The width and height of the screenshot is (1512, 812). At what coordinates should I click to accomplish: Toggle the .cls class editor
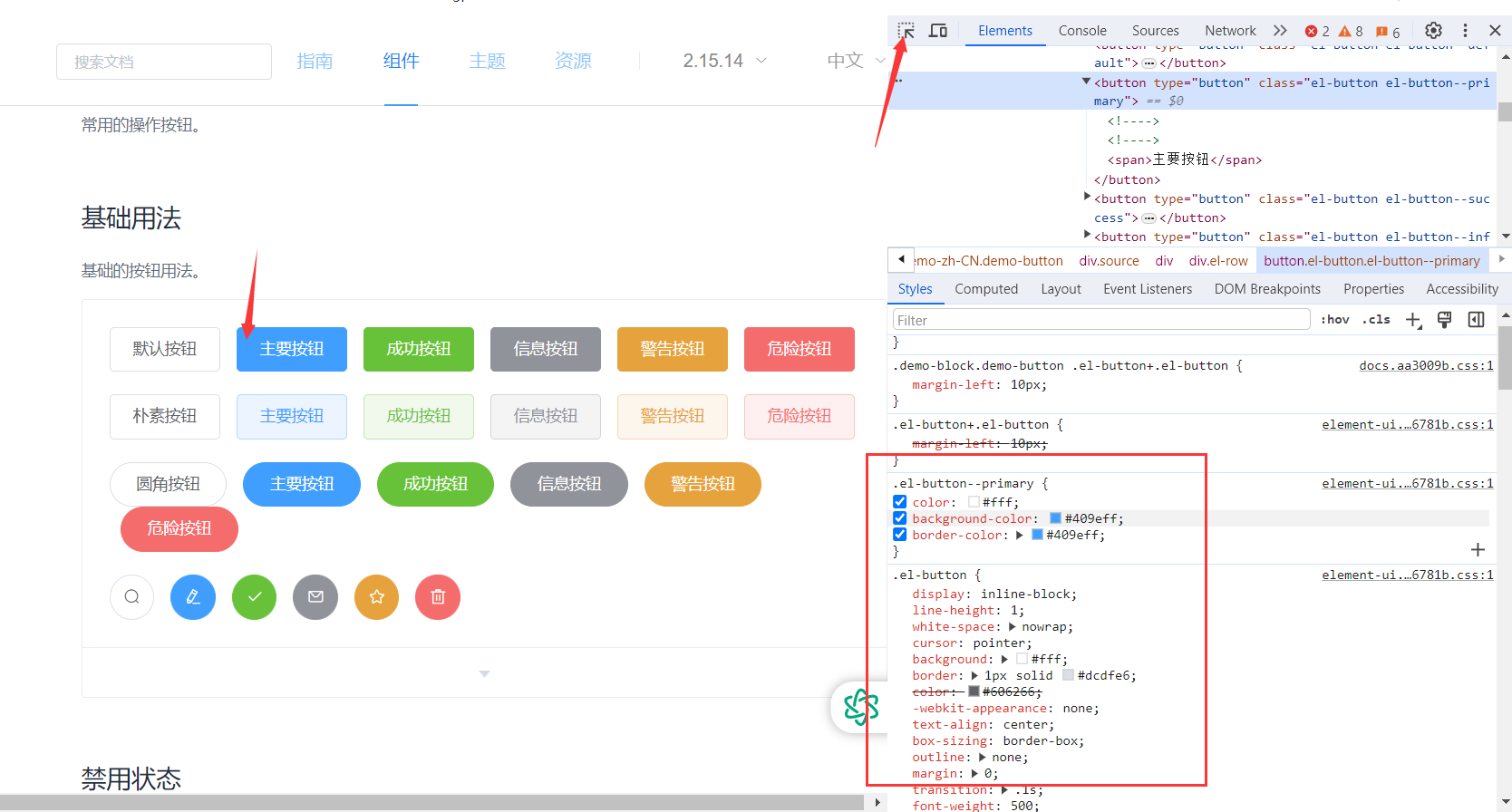[1376, 320]
